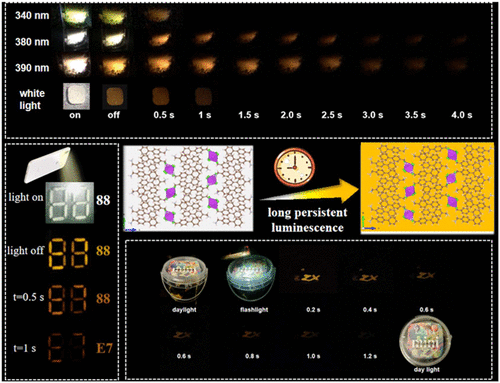Click the "long persistent luminescence" caption
The width and height of the screenshot is (500, 383).
[307, 220]
